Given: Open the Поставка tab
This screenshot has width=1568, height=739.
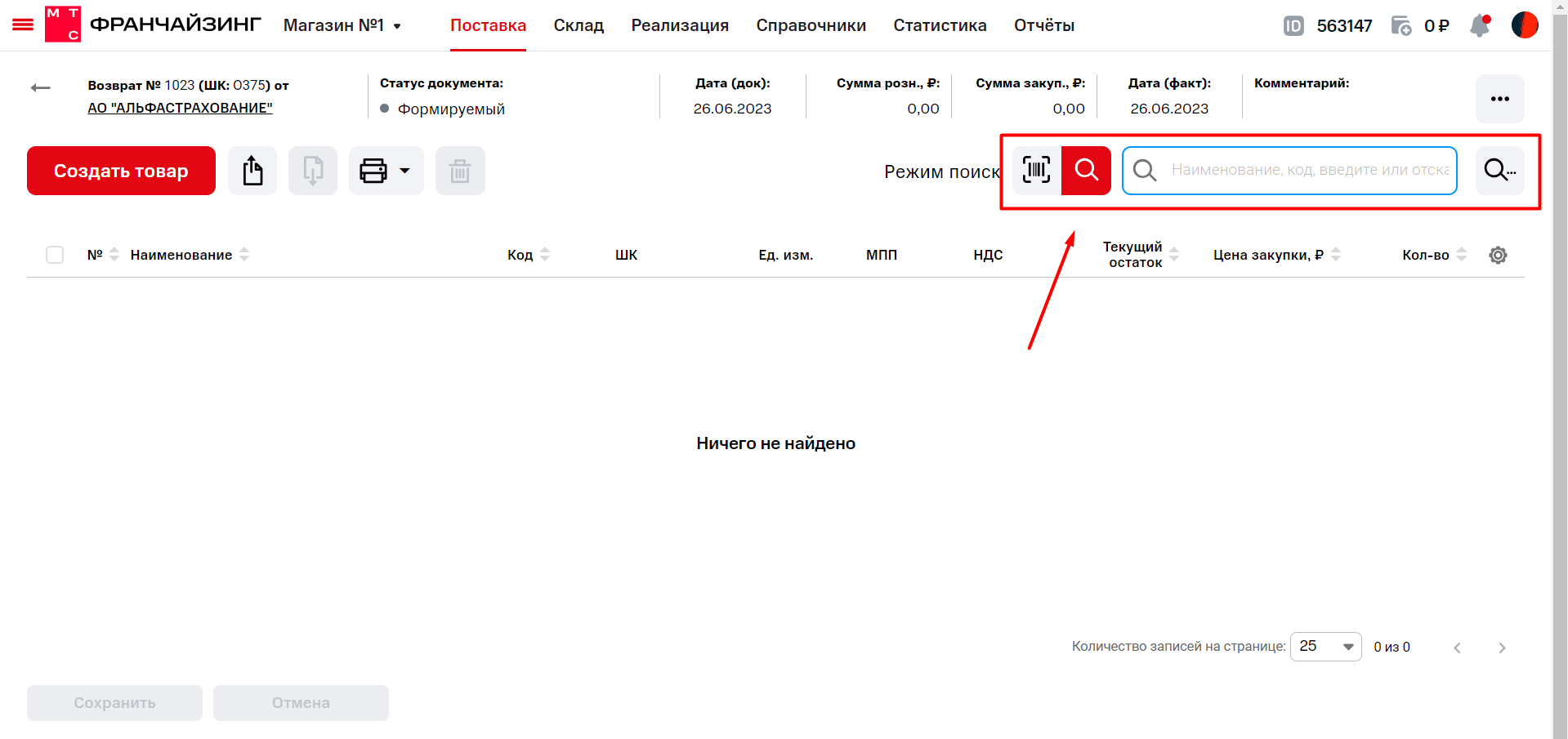Looking at the screenshot, I should point(488,25).
